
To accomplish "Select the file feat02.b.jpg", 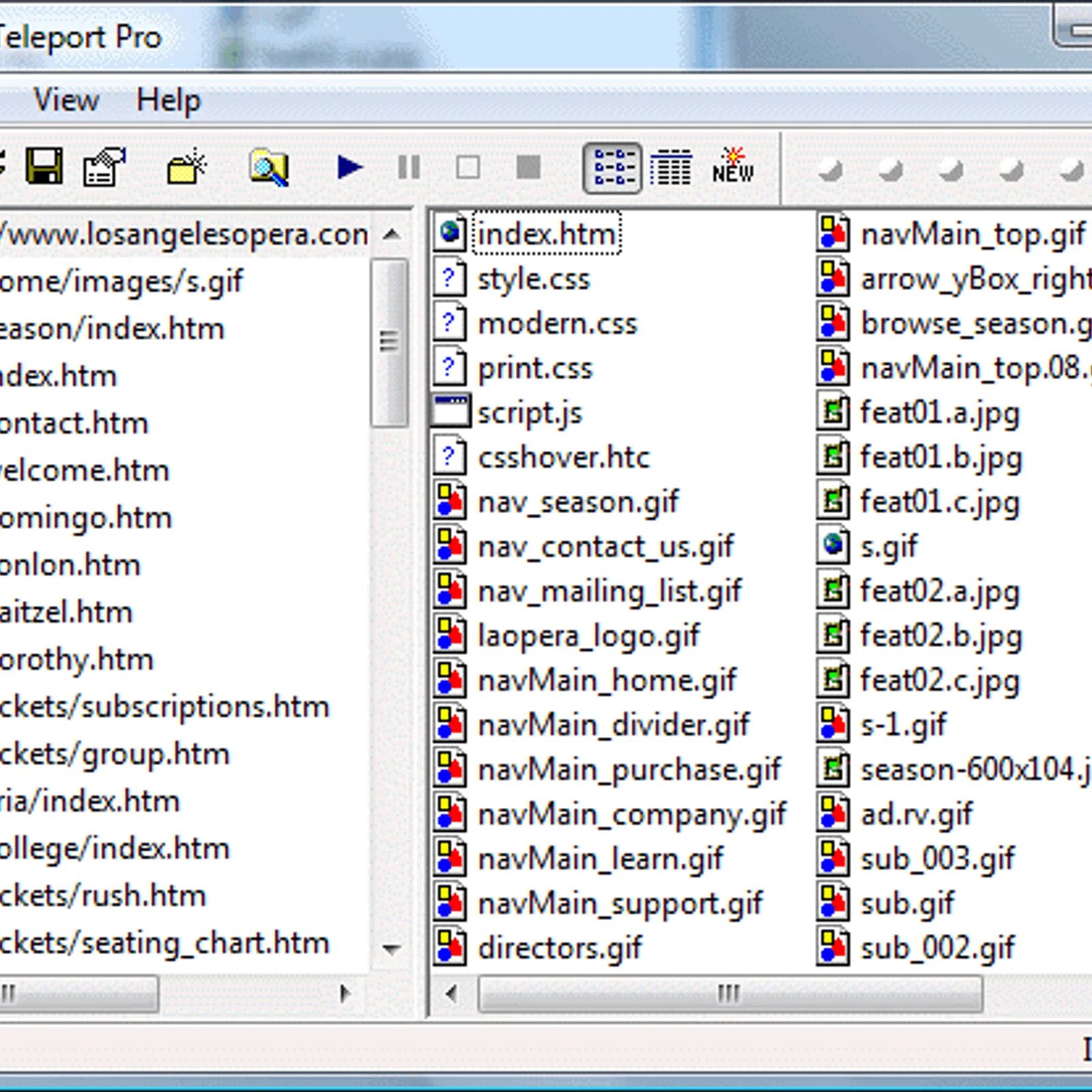I will (940, 637).
